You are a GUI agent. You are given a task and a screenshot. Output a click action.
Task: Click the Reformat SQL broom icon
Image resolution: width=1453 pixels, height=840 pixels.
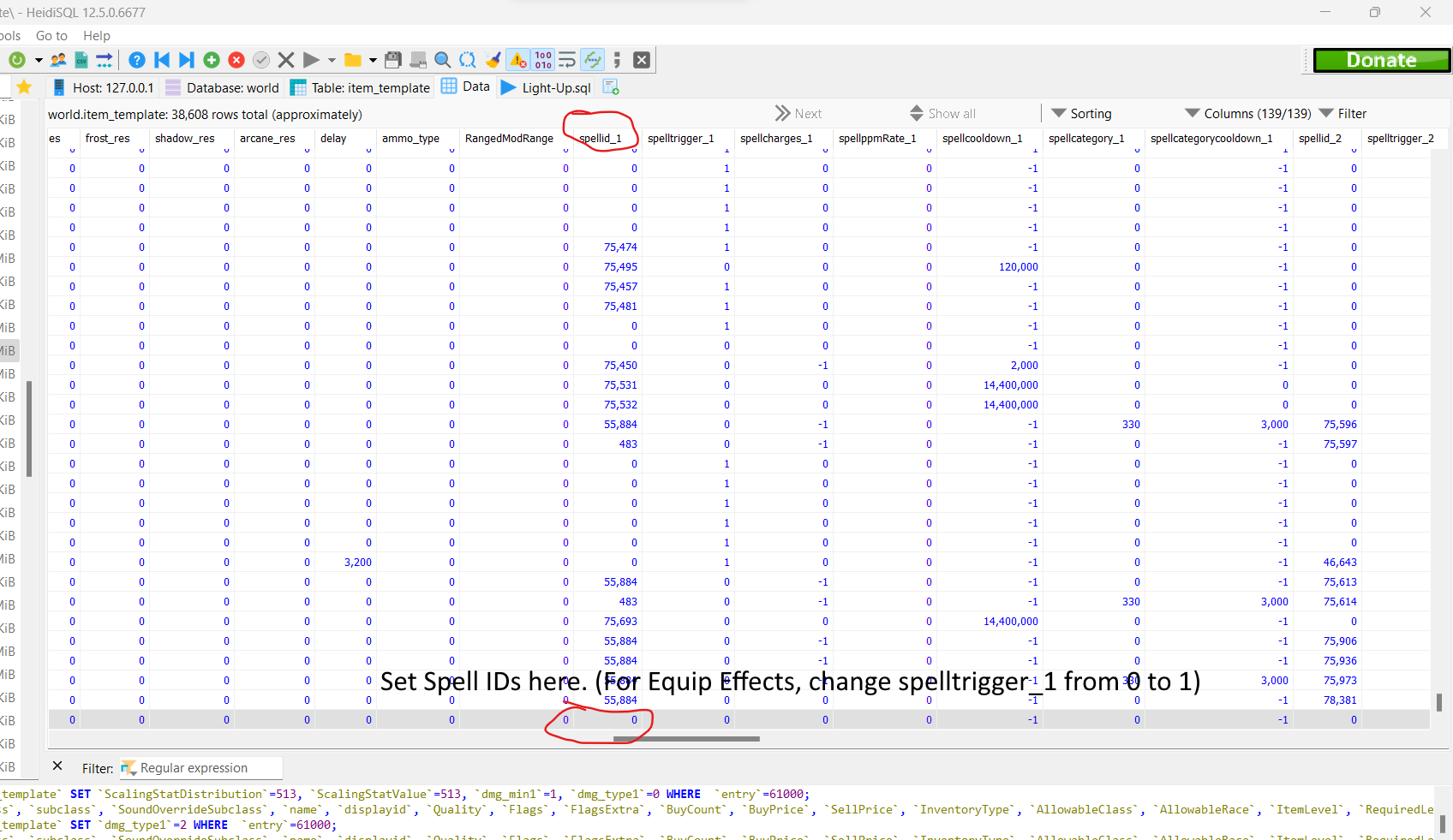tap(493, 60)
